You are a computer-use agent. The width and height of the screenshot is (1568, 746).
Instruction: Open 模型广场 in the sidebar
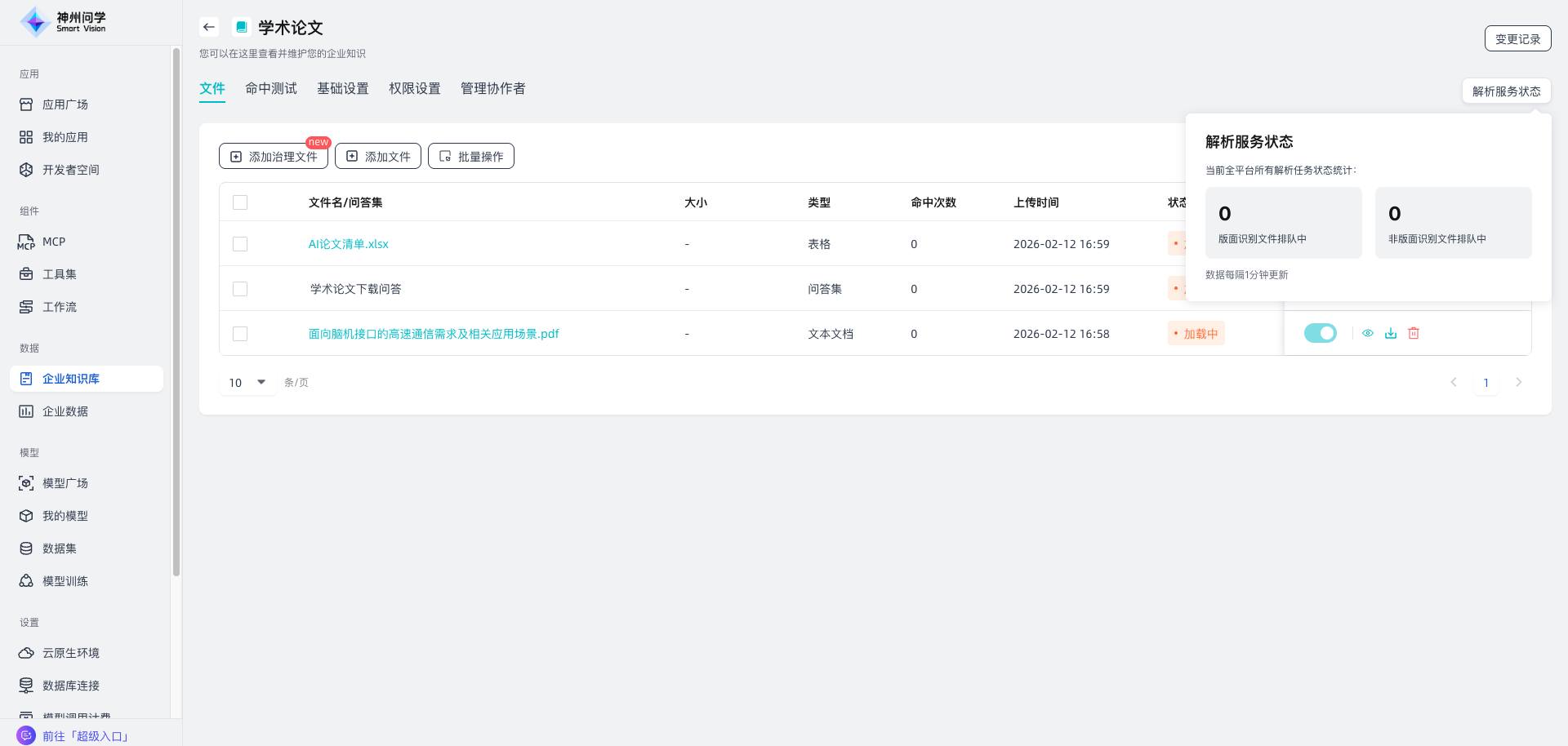click(x=65, y=483)
